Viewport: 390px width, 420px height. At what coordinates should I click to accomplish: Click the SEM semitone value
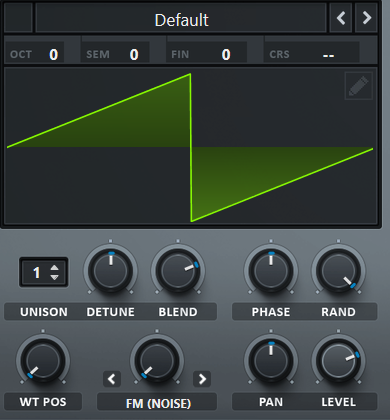tap(134, 54)
